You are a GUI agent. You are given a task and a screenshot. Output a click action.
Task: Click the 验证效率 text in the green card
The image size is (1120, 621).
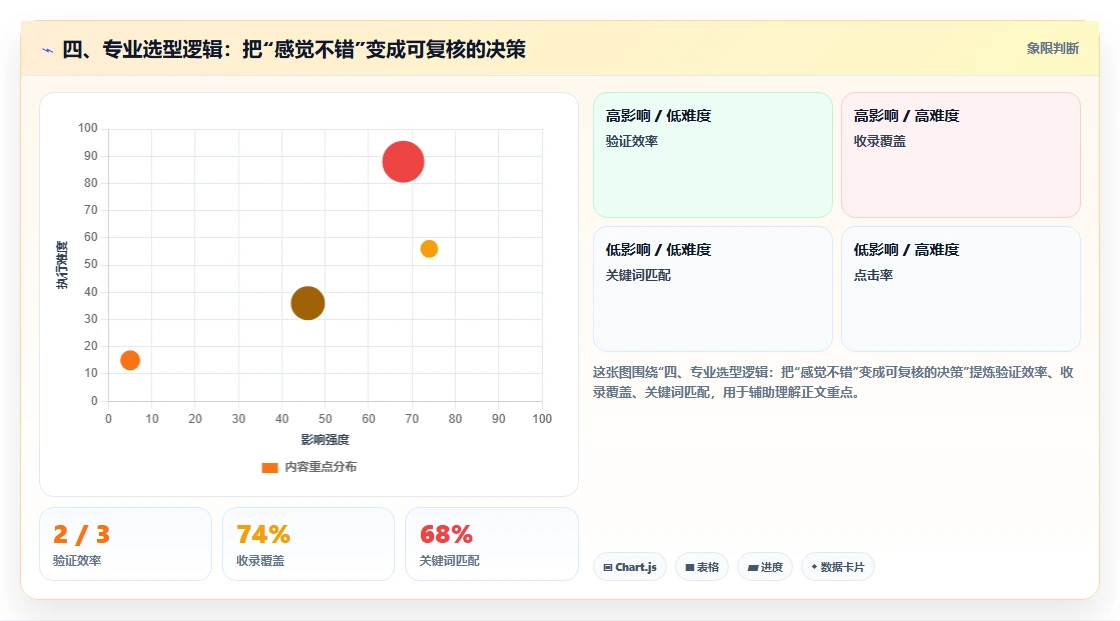point(631,141)
